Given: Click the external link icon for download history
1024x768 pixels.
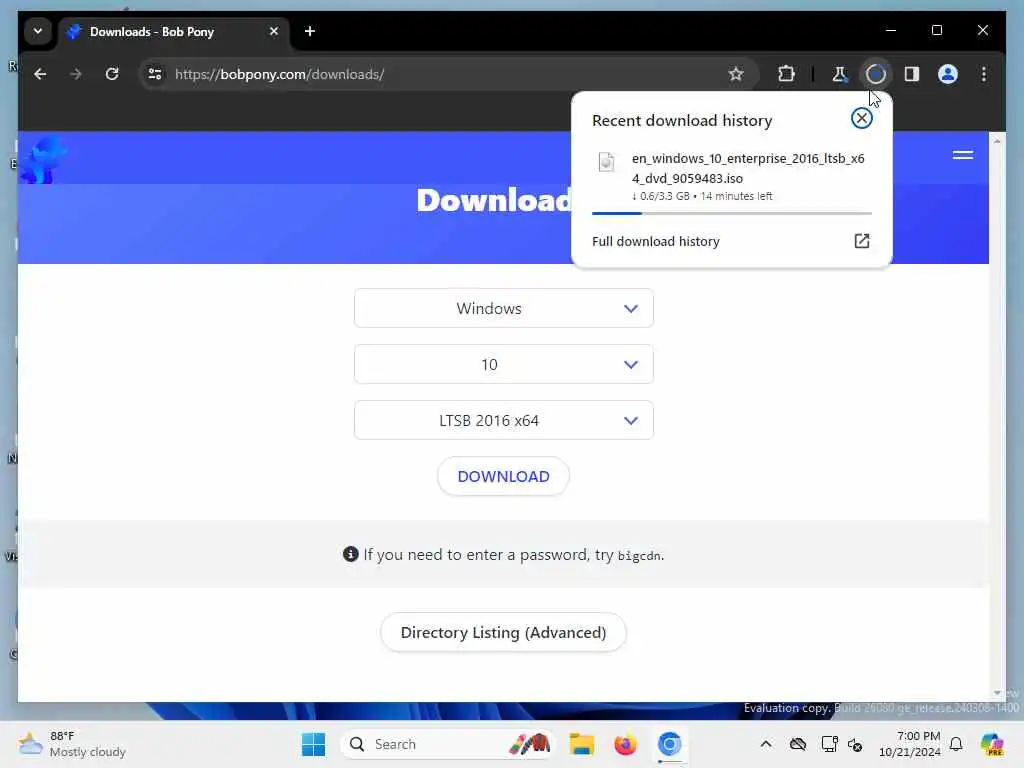Looking at the screenshot, I should click(x=861, y=241).
